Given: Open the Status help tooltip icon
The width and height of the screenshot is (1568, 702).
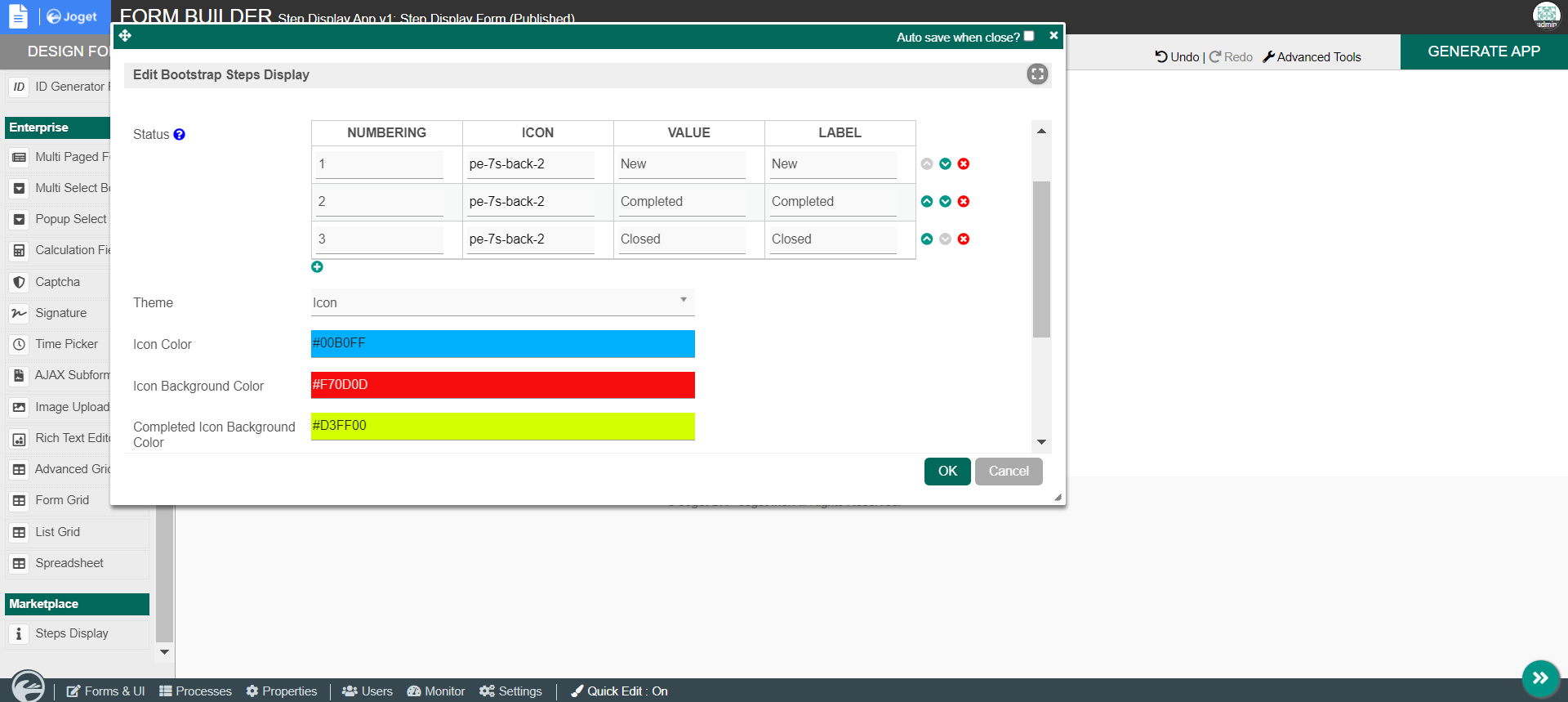Looking at the screenshot, I should coord(180,134).
